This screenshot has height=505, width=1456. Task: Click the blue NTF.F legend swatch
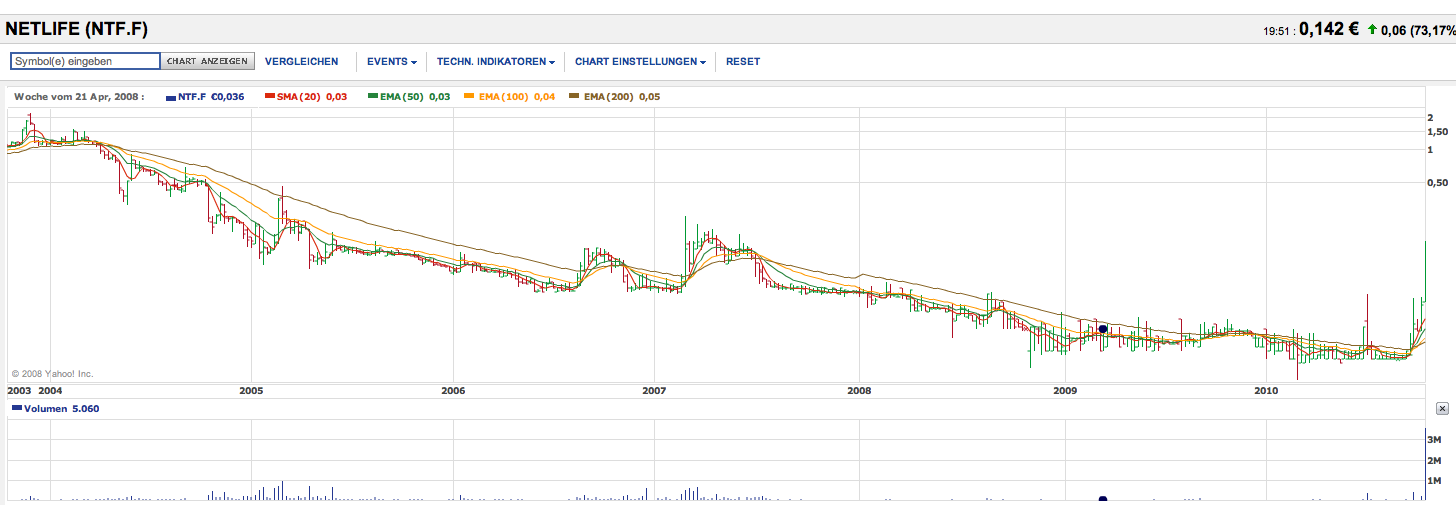[170, 97]
